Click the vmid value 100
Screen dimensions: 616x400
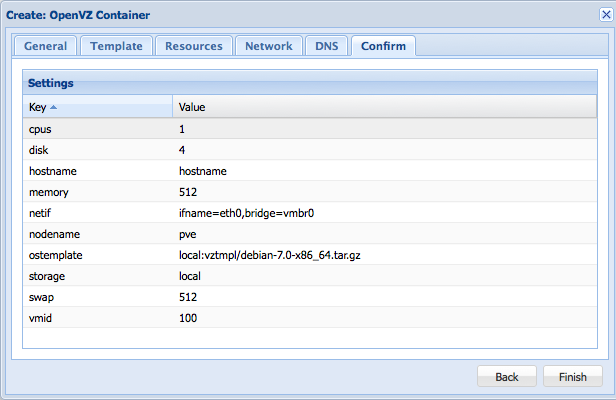coord(385,318)
